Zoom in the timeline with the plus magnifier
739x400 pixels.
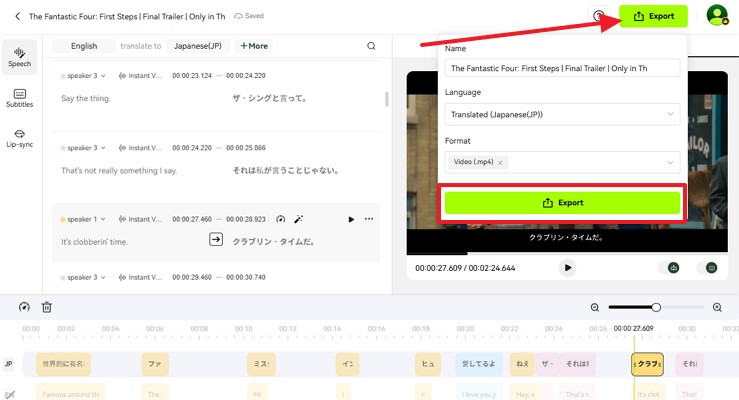[x=717, y=308]
